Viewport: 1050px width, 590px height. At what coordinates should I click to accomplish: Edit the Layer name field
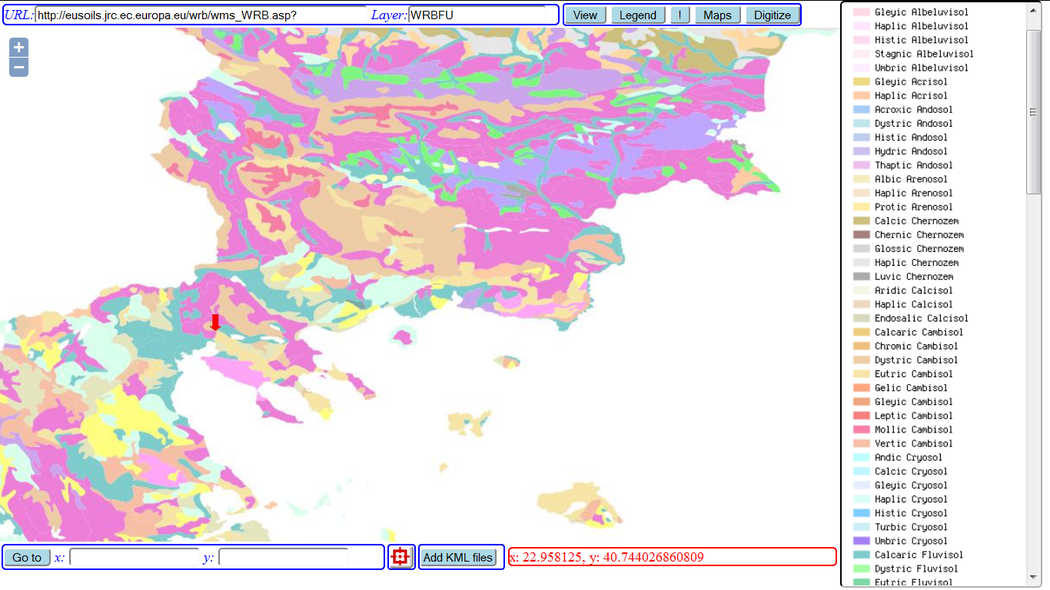482,15
